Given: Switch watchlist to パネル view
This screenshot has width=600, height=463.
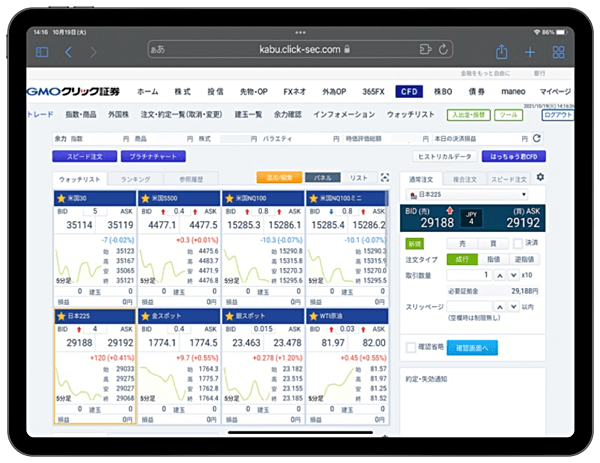Looking at the screenshot, I should (322, 178).
